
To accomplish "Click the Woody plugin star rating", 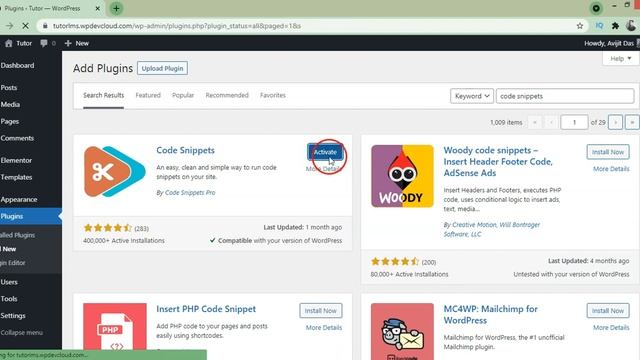I will coord(395,262).
